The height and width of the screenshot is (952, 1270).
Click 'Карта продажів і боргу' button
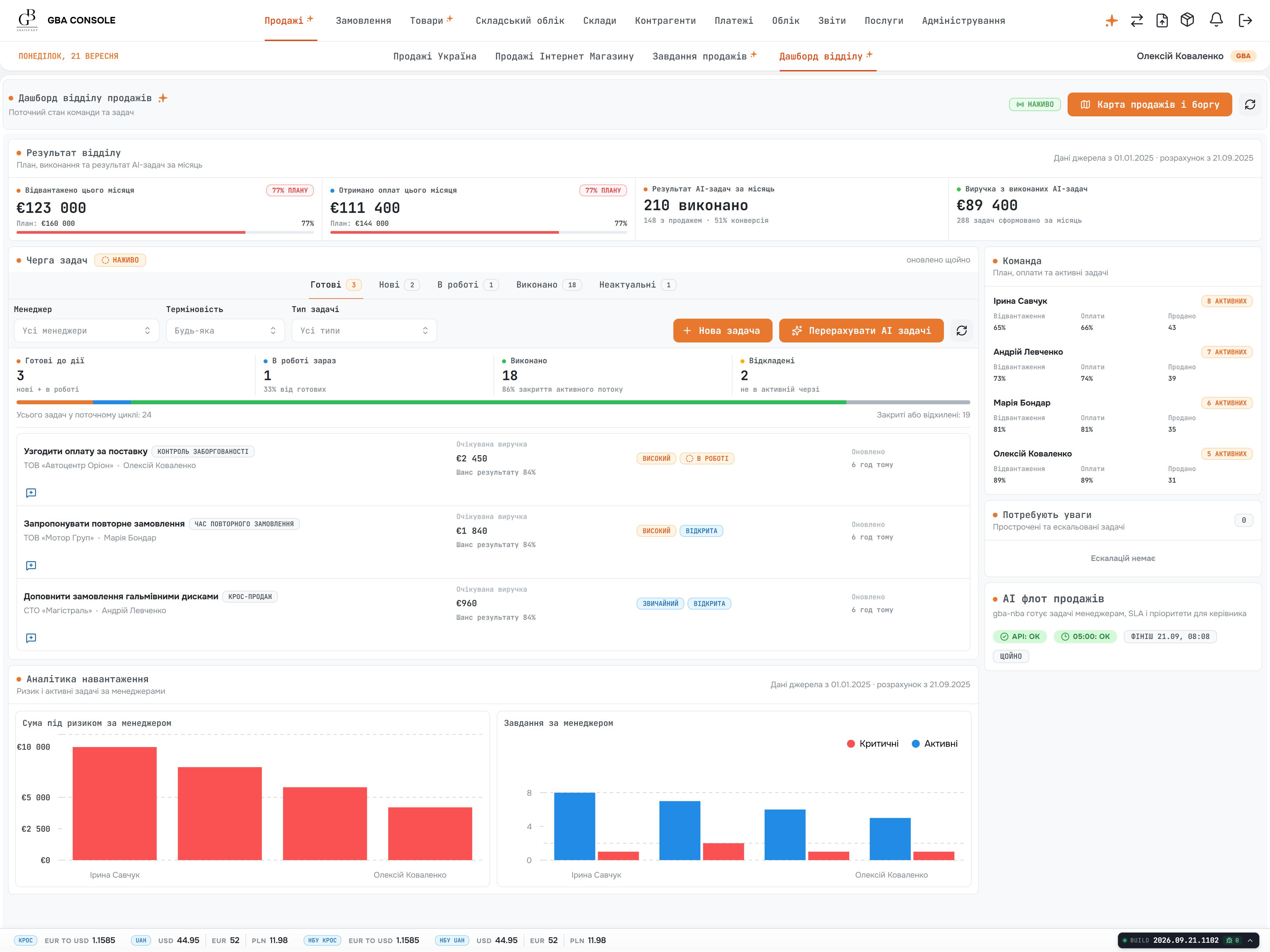[x=1149, y=104]
